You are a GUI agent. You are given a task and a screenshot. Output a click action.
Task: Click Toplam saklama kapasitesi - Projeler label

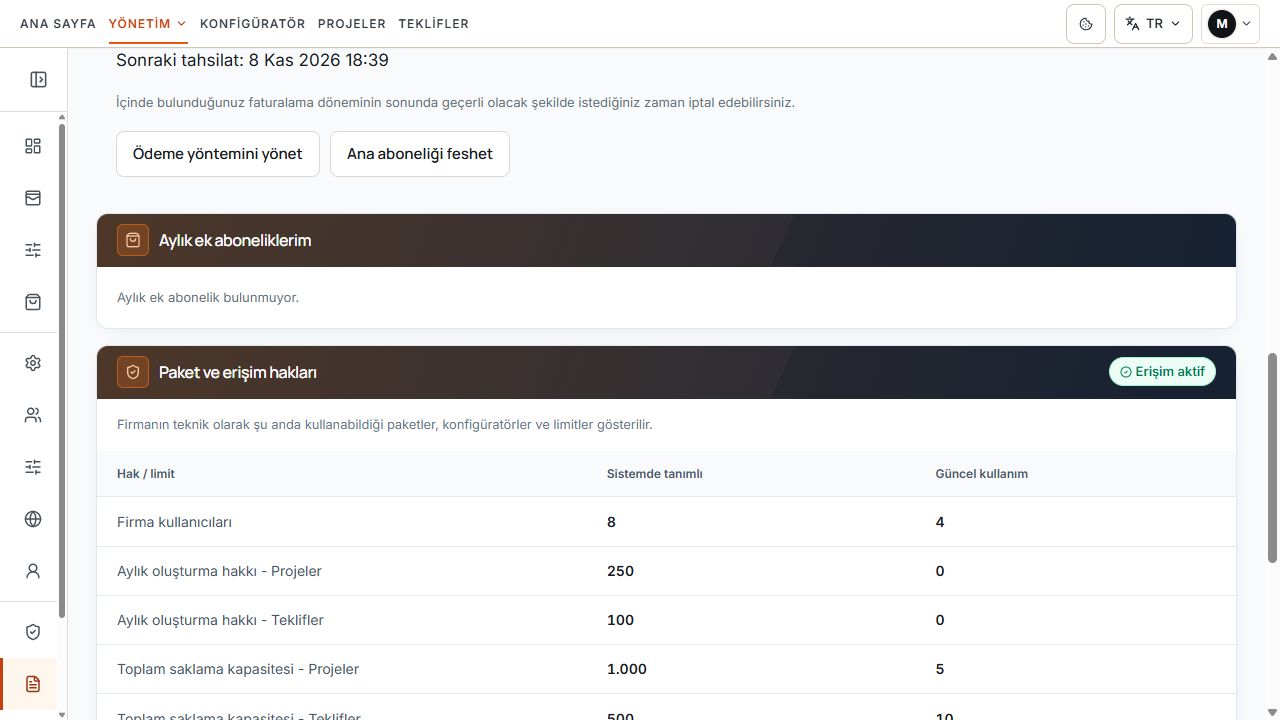[238, 669]
